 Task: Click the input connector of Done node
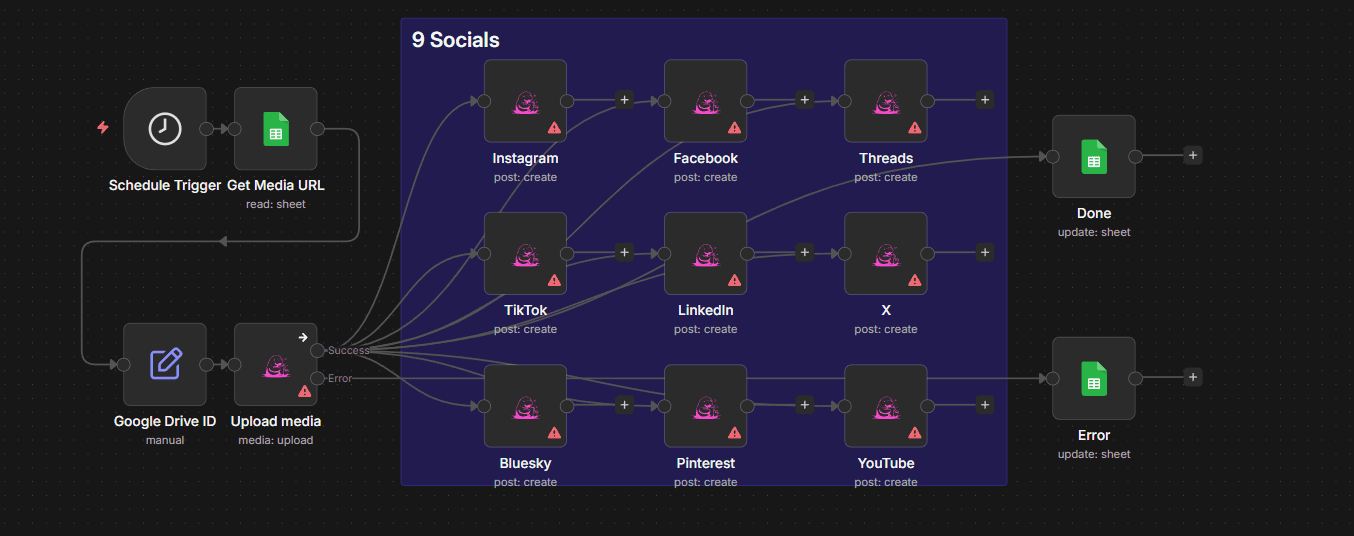click(x=1052, y=156)
